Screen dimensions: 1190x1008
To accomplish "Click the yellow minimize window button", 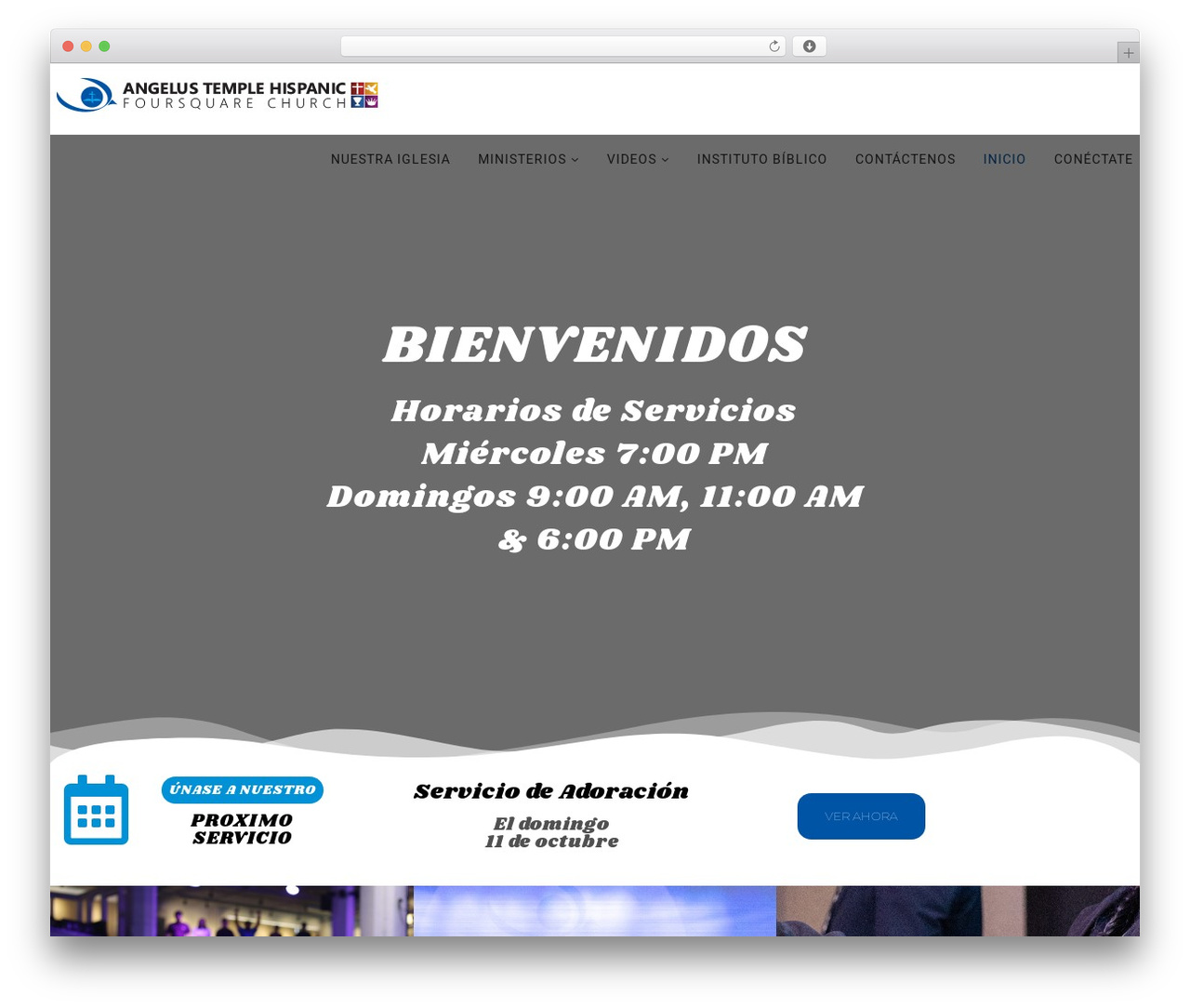I will click(86, 46).
